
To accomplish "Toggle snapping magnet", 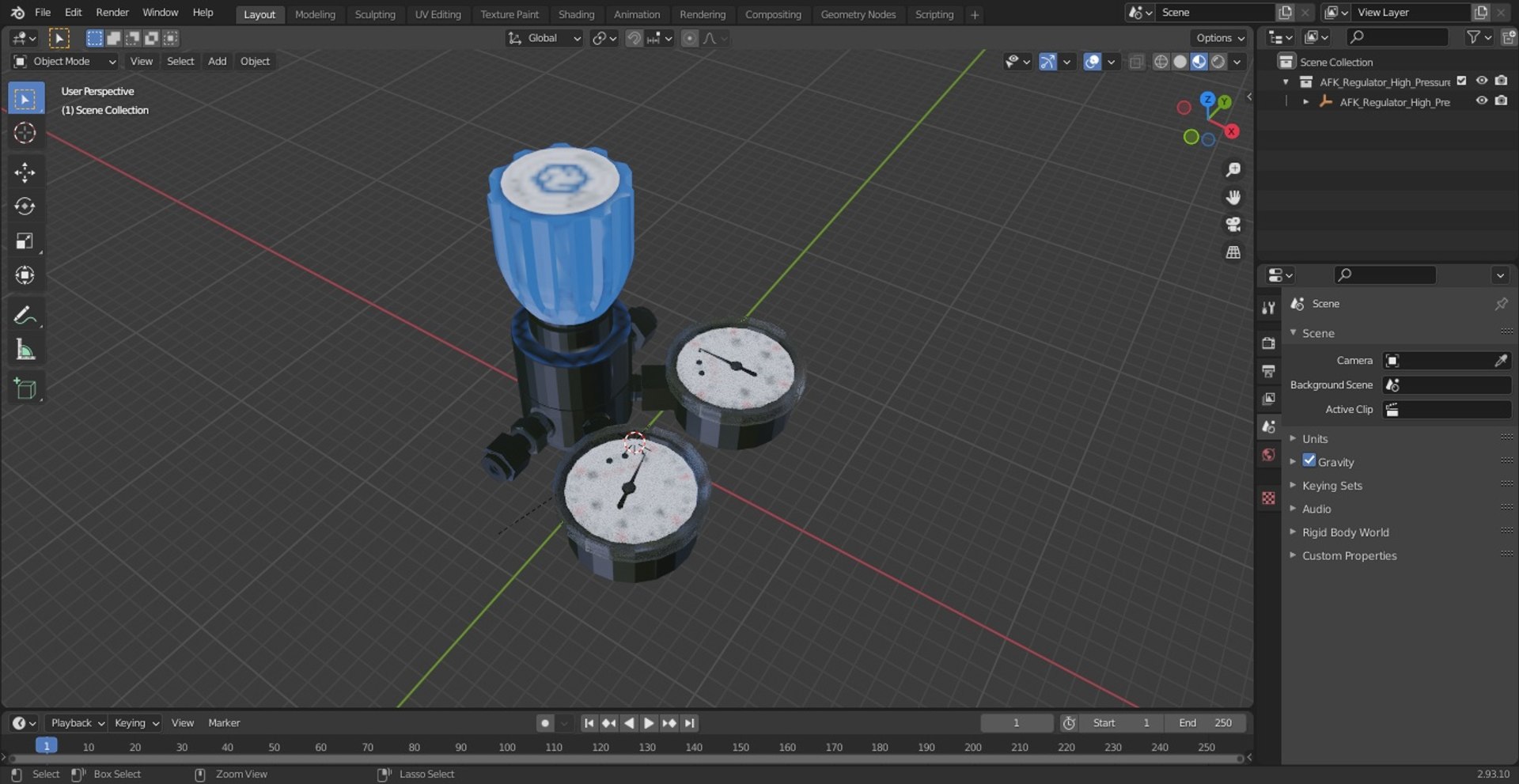I will click(634, 38).
